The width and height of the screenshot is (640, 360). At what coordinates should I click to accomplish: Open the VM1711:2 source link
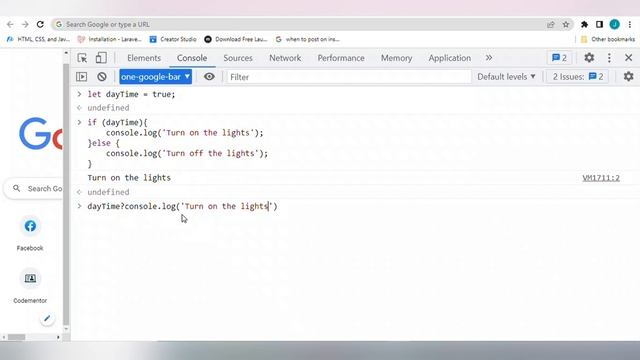coord(601,178)
